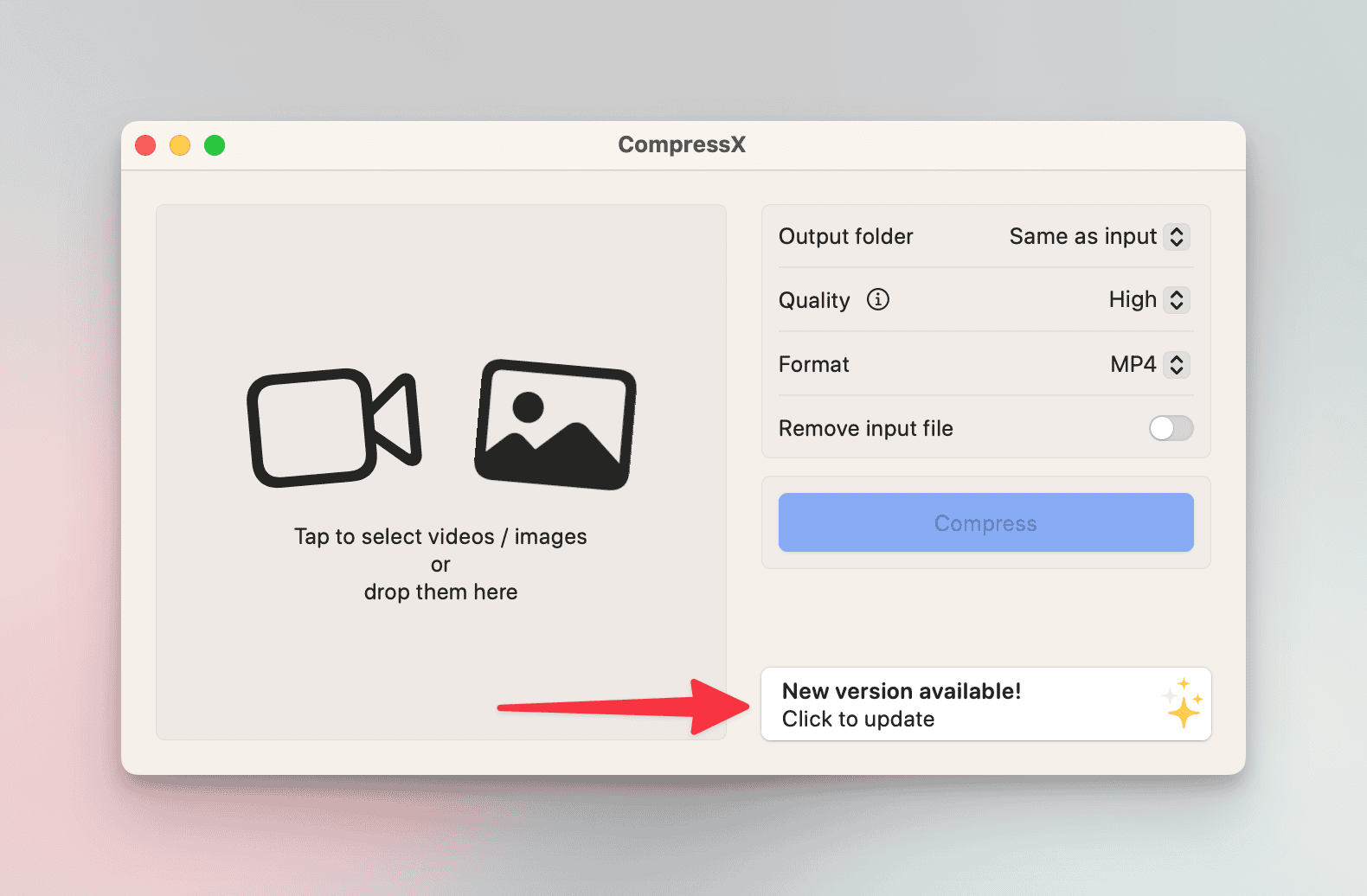Click the up-down chevrons next to MP4
1367x896 pixels.
click(1177, 364)
